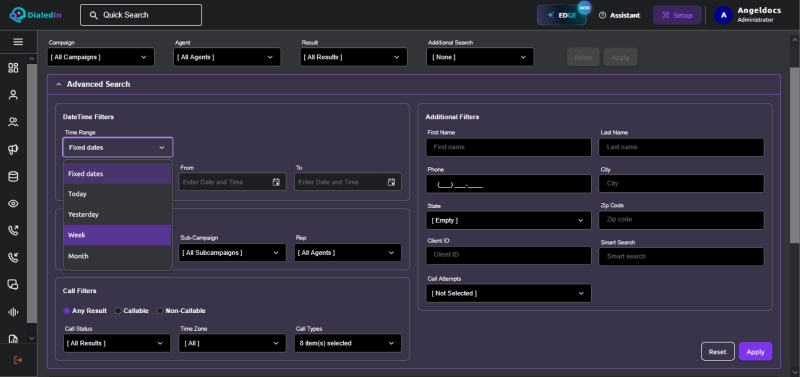Open the Rep All Agents dropdown
800x377 pixels.
point(347,253)
